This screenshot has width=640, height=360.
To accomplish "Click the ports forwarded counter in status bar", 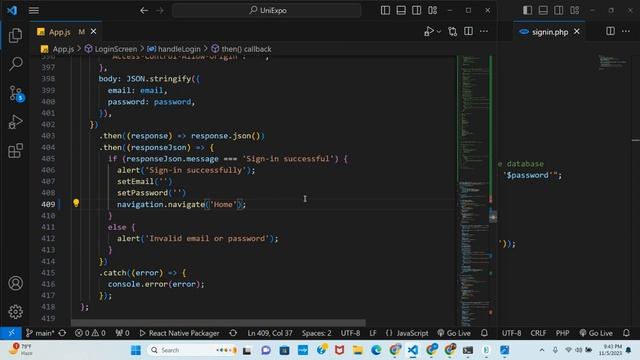I will 122,333.
